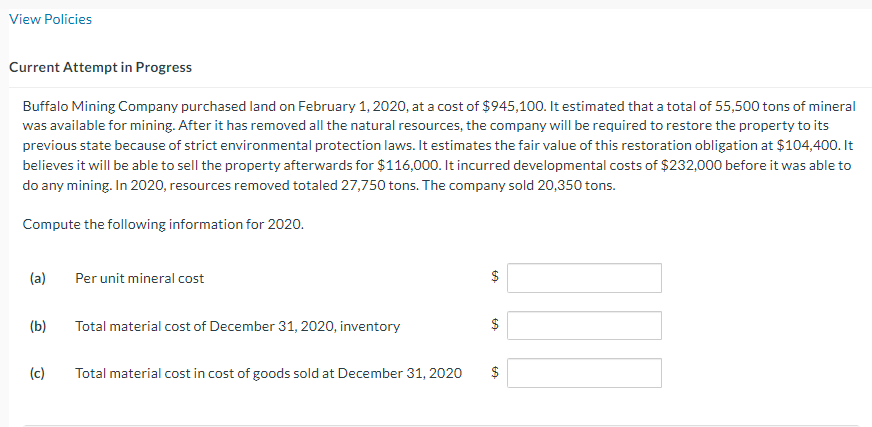Click the (a) part marker
Image resolution: width=872 pixels, height=427 pixels.
[35, 278]
